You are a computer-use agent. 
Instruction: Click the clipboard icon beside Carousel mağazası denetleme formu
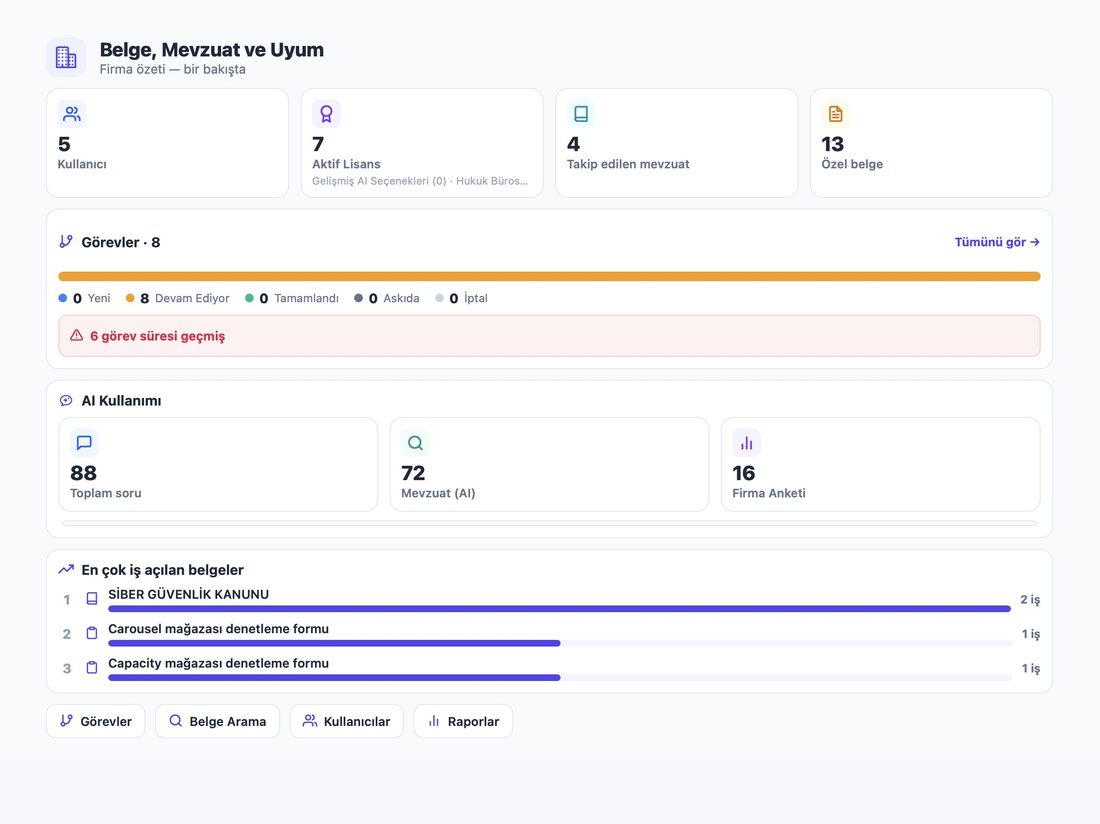click(92, 633)
